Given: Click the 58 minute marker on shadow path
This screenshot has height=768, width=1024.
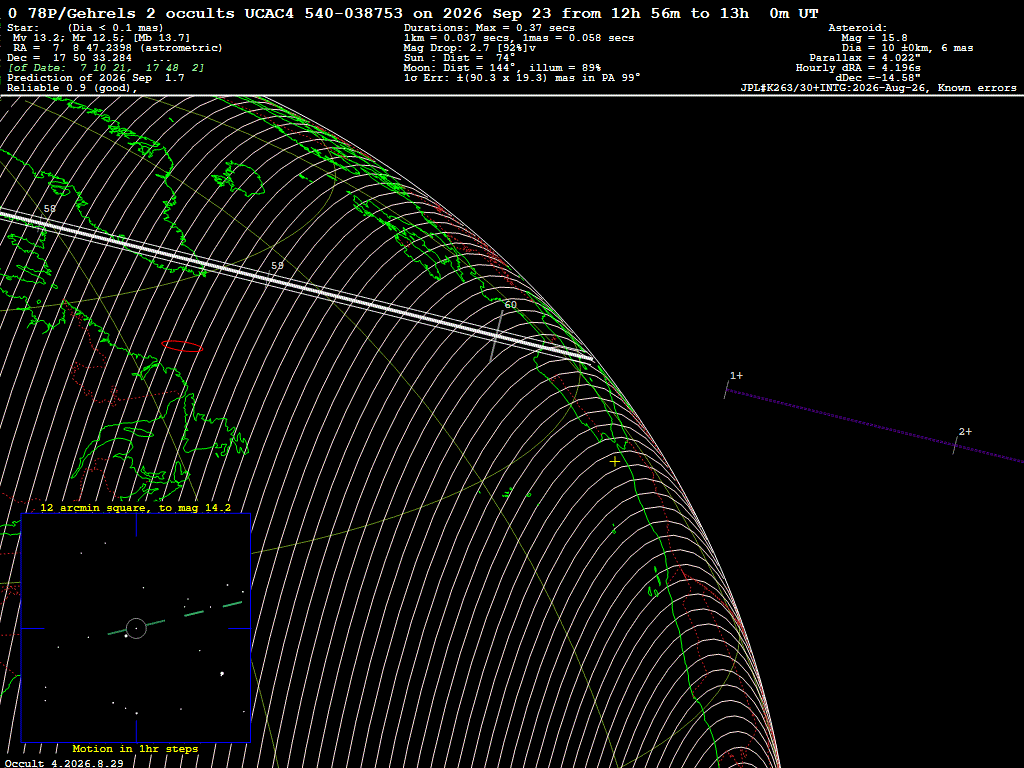Looking at the screenshot, I should pyautogui.click(x=50, y=208).
